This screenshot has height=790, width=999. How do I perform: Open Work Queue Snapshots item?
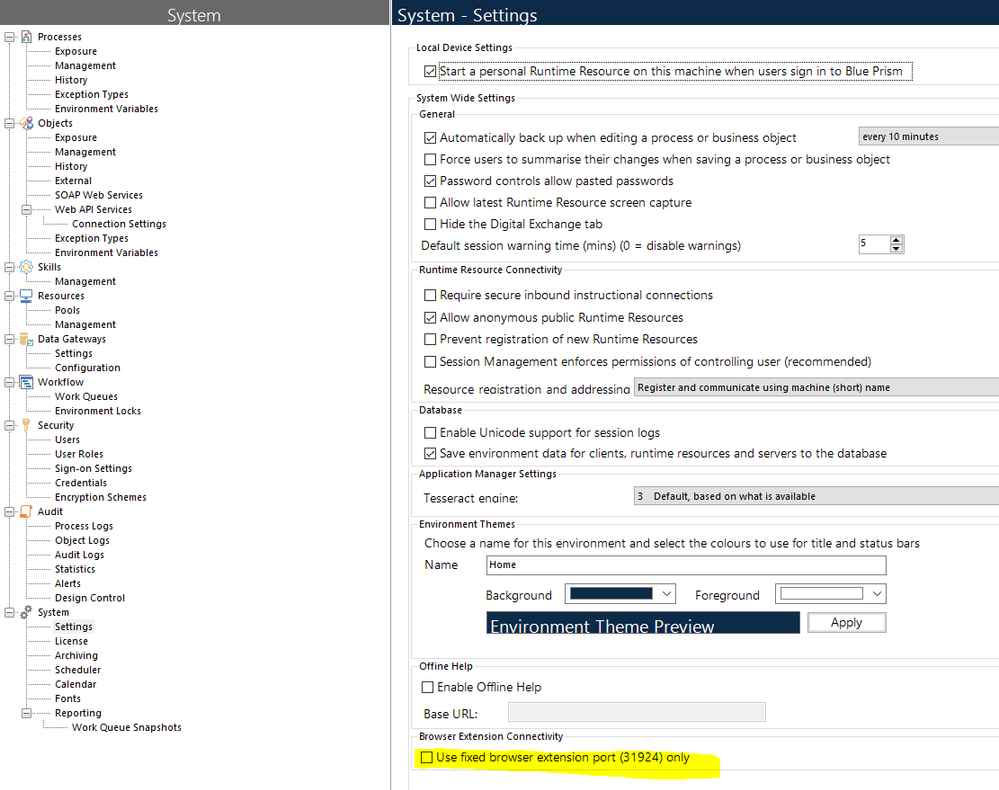coord(127,728)
